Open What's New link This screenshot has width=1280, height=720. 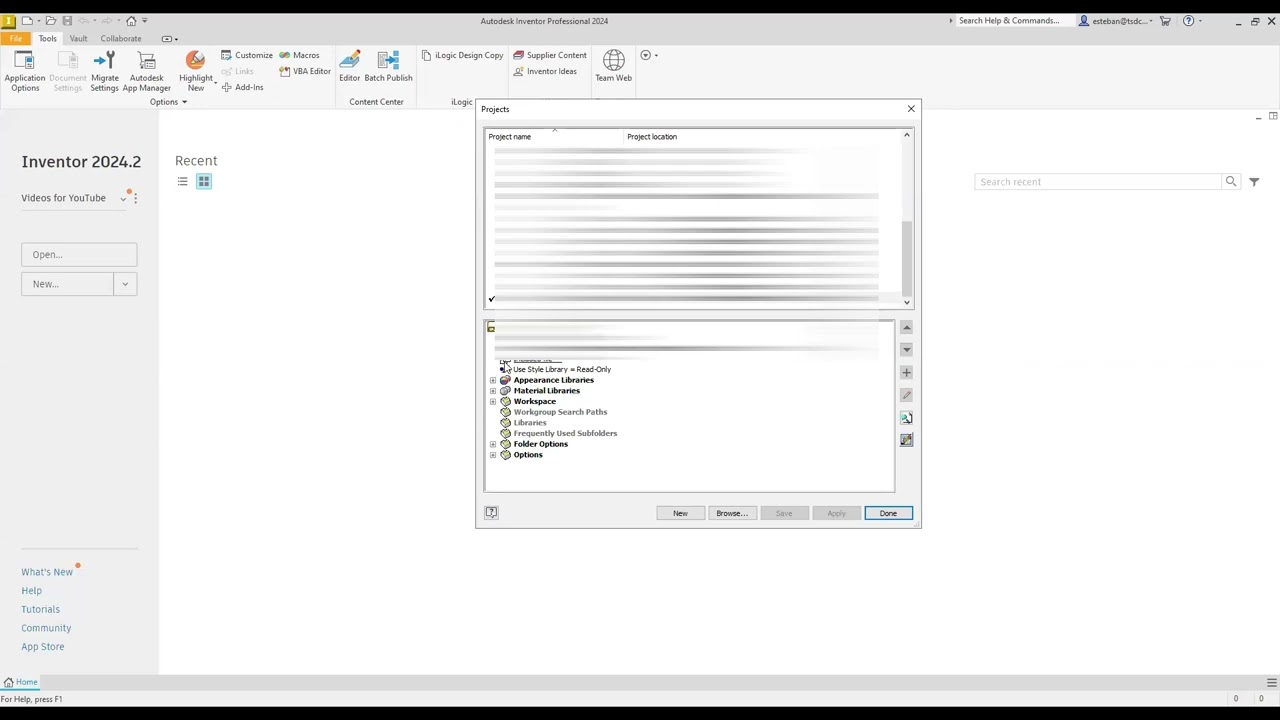tap(47, 572)
